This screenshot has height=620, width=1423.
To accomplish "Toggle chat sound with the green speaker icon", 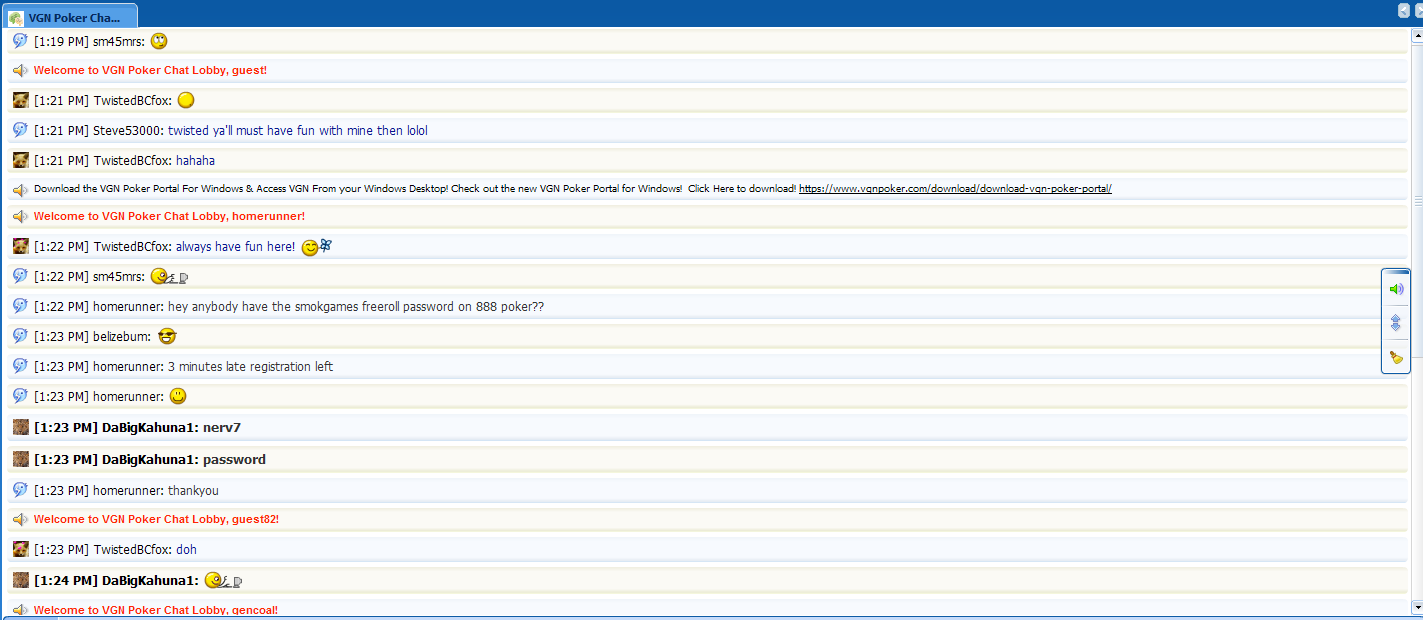I will coord(1396,289).
